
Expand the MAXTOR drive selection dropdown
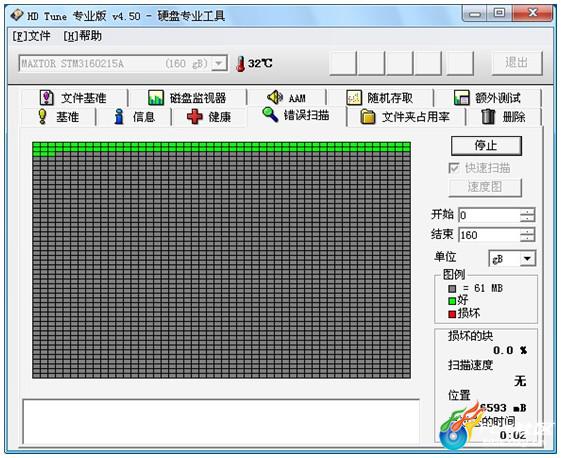(x=219, y=64)
